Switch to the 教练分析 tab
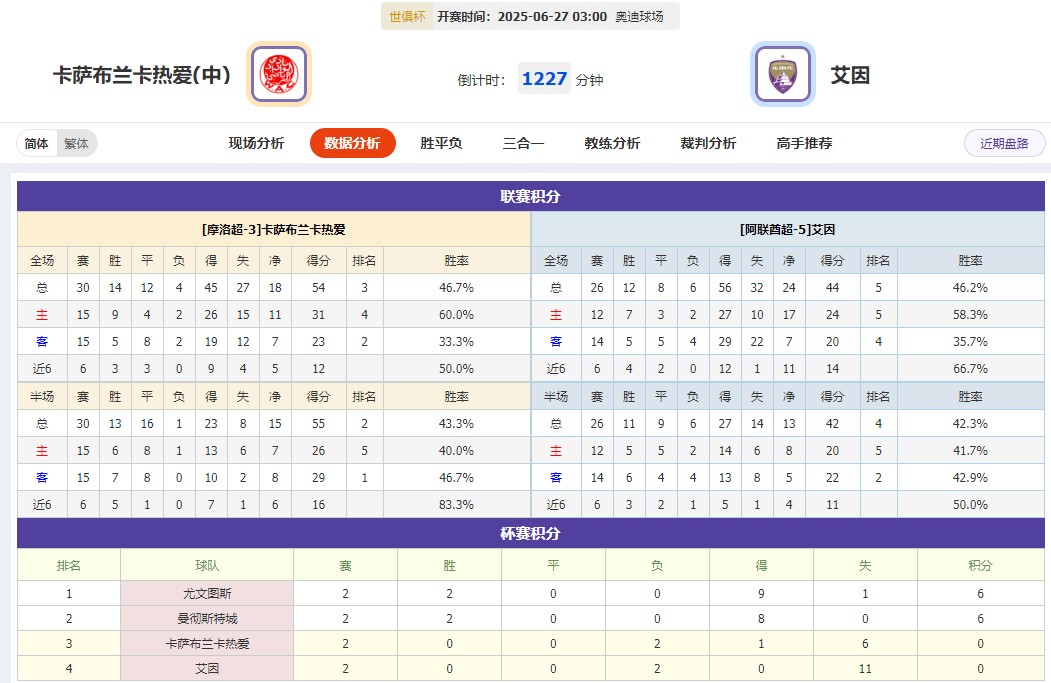Image resolution: width=1051 pixels, height=683 pixels. [x=612, y=143]
